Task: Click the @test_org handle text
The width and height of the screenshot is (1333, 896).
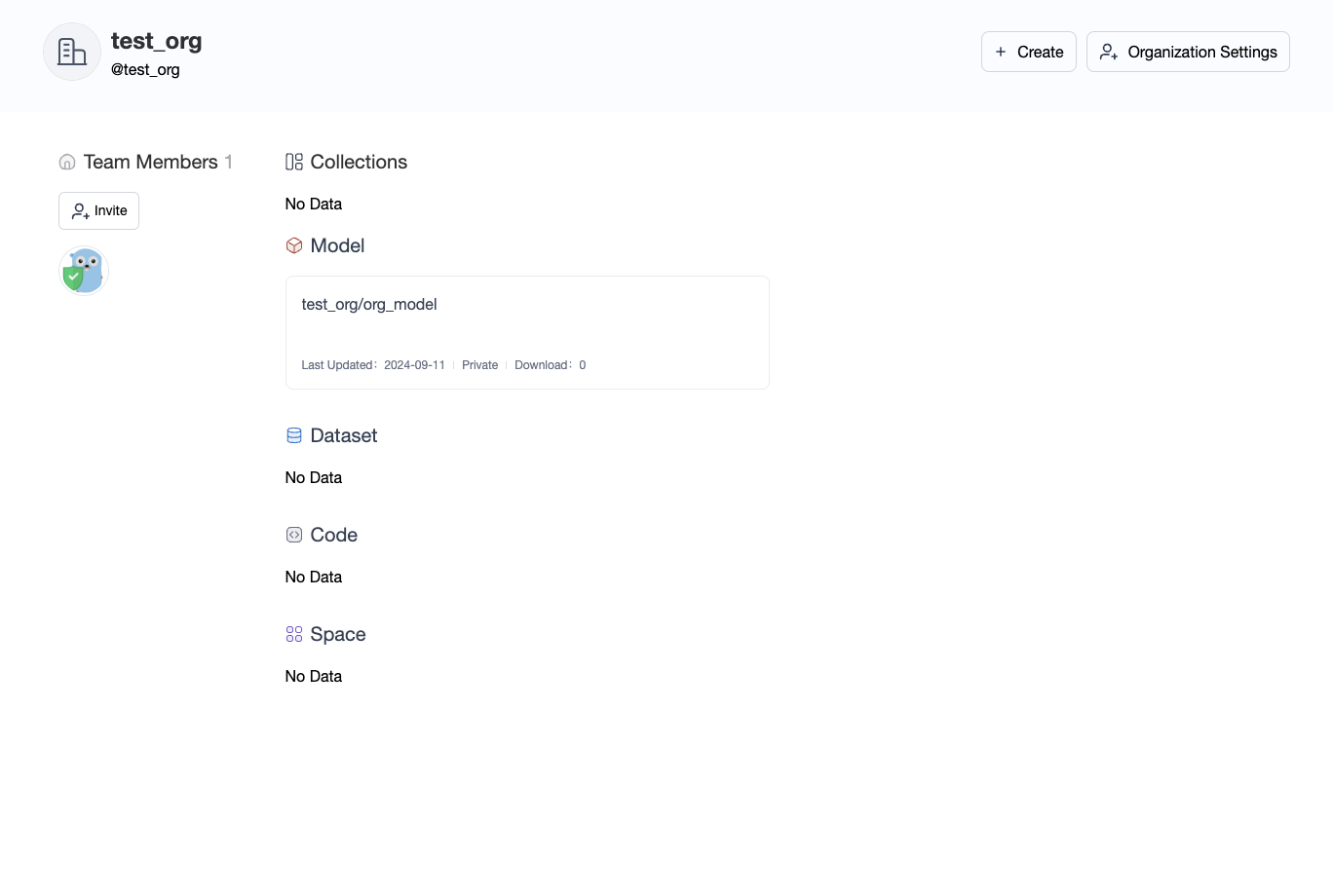Action: click(145, 70)
